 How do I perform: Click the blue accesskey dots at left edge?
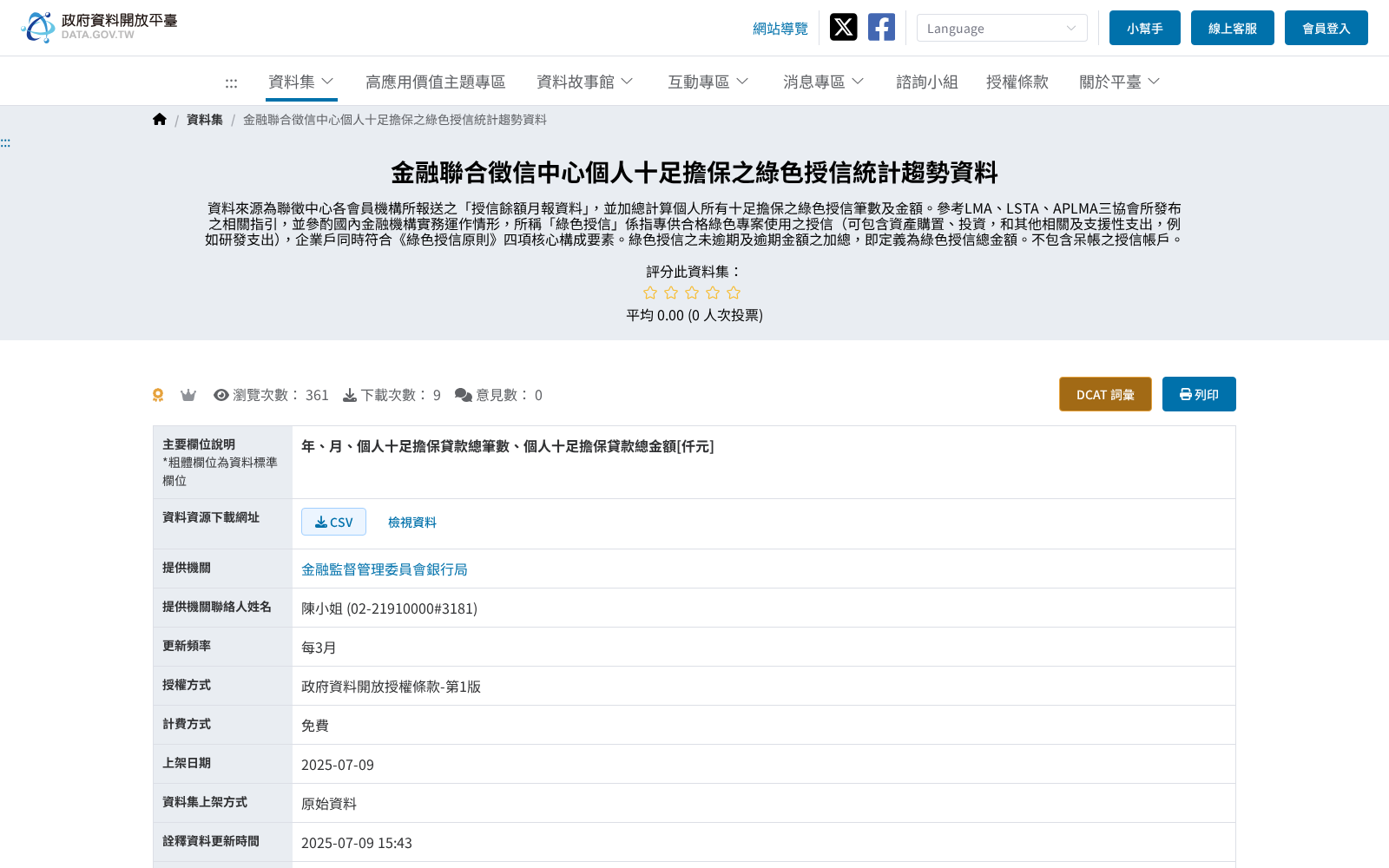5,143
